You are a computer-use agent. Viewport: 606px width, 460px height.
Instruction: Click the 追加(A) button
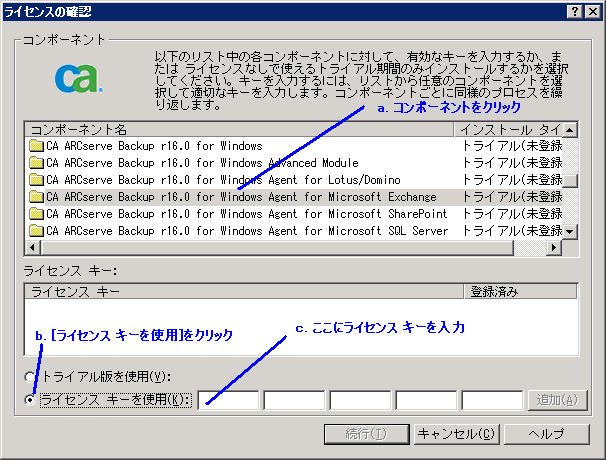coord(558,400)
